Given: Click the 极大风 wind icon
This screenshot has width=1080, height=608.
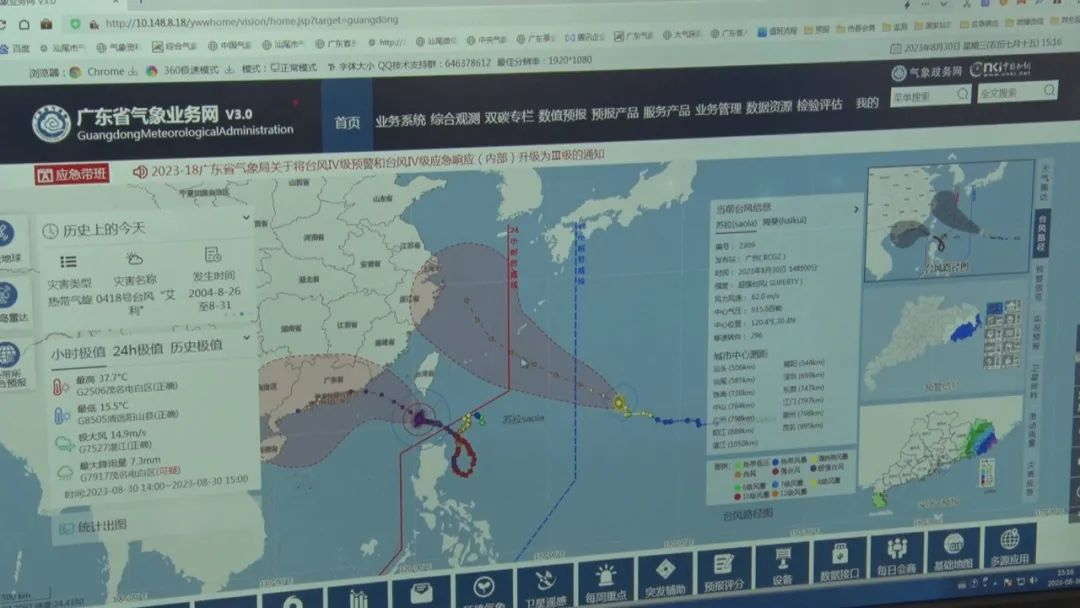Looking at the screenshot, I should (65, 443).
